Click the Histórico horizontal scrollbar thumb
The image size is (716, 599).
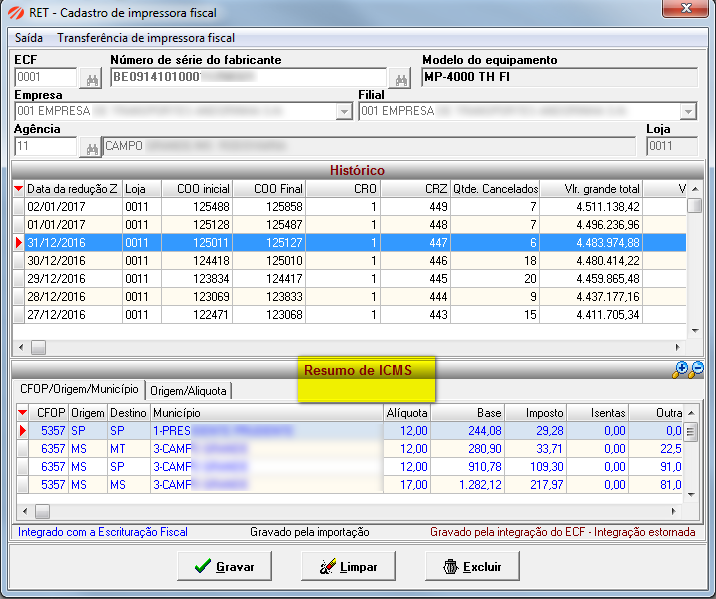coord(38,347)
